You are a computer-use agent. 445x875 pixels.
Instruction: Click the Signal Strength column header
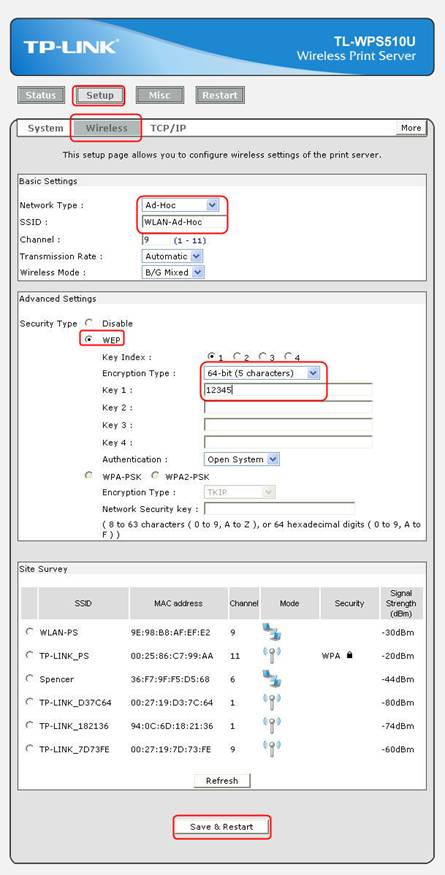(401, 603)
